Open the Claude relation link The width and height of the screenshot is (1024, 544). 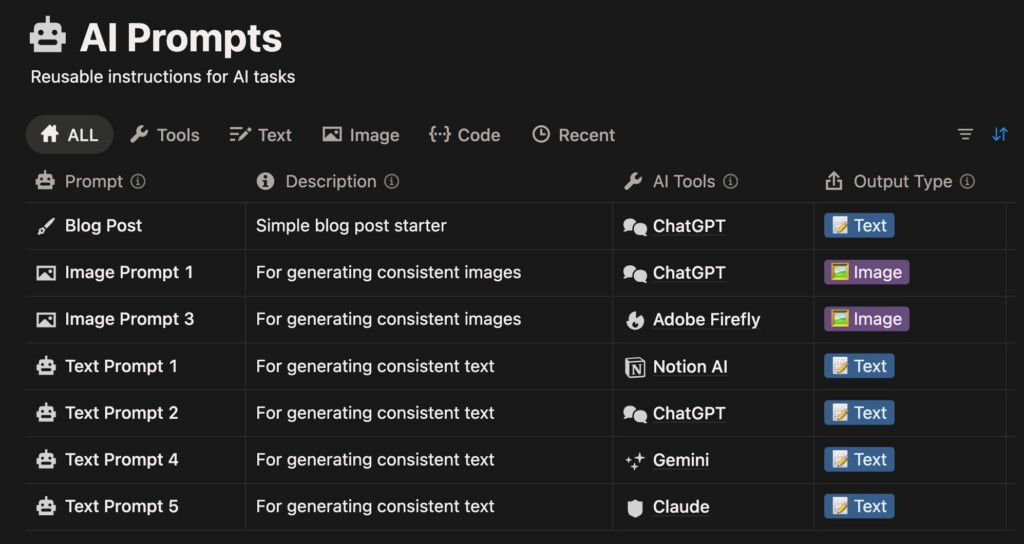pos(681,507)
